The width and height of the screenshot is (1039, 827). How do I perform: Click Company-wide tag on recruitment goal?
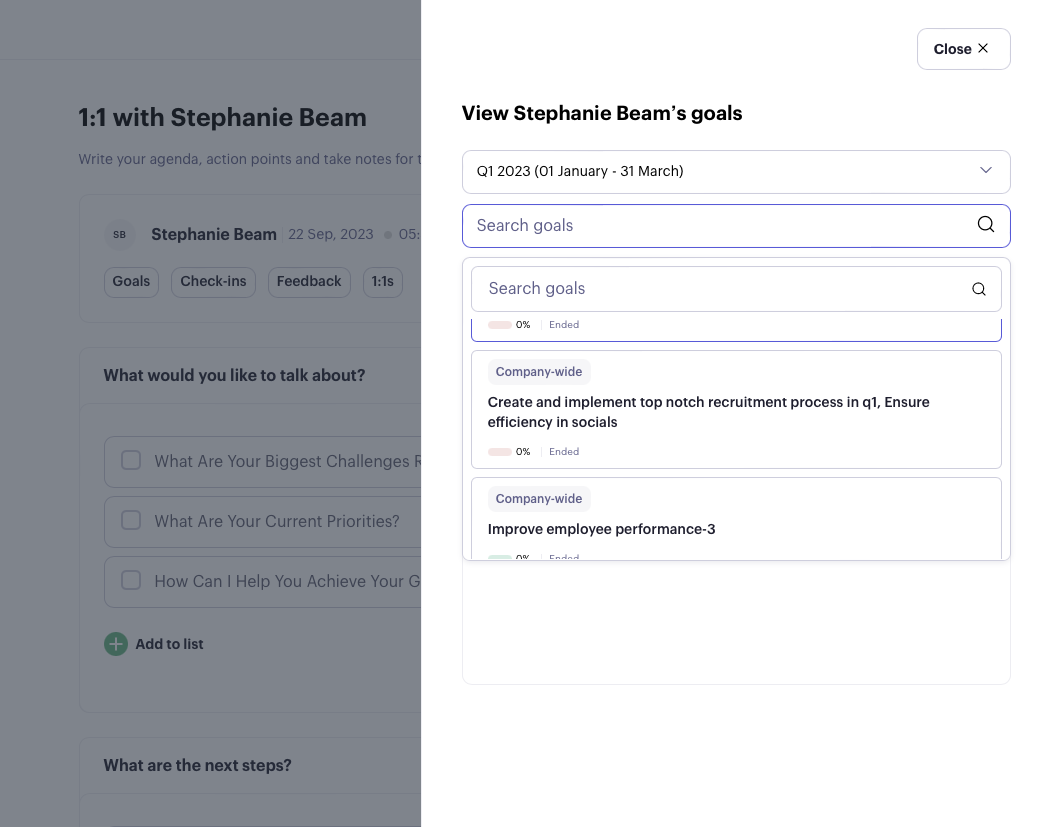tap(539, 372)
